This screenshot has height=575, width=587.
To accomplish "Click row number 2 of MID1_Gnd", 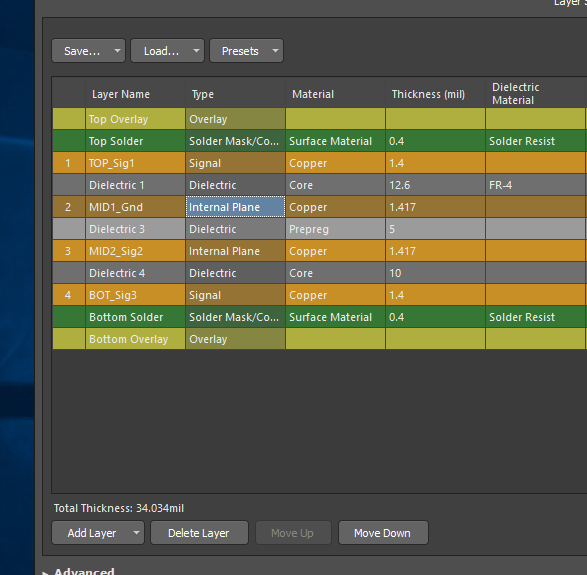I will pos(69,207).
